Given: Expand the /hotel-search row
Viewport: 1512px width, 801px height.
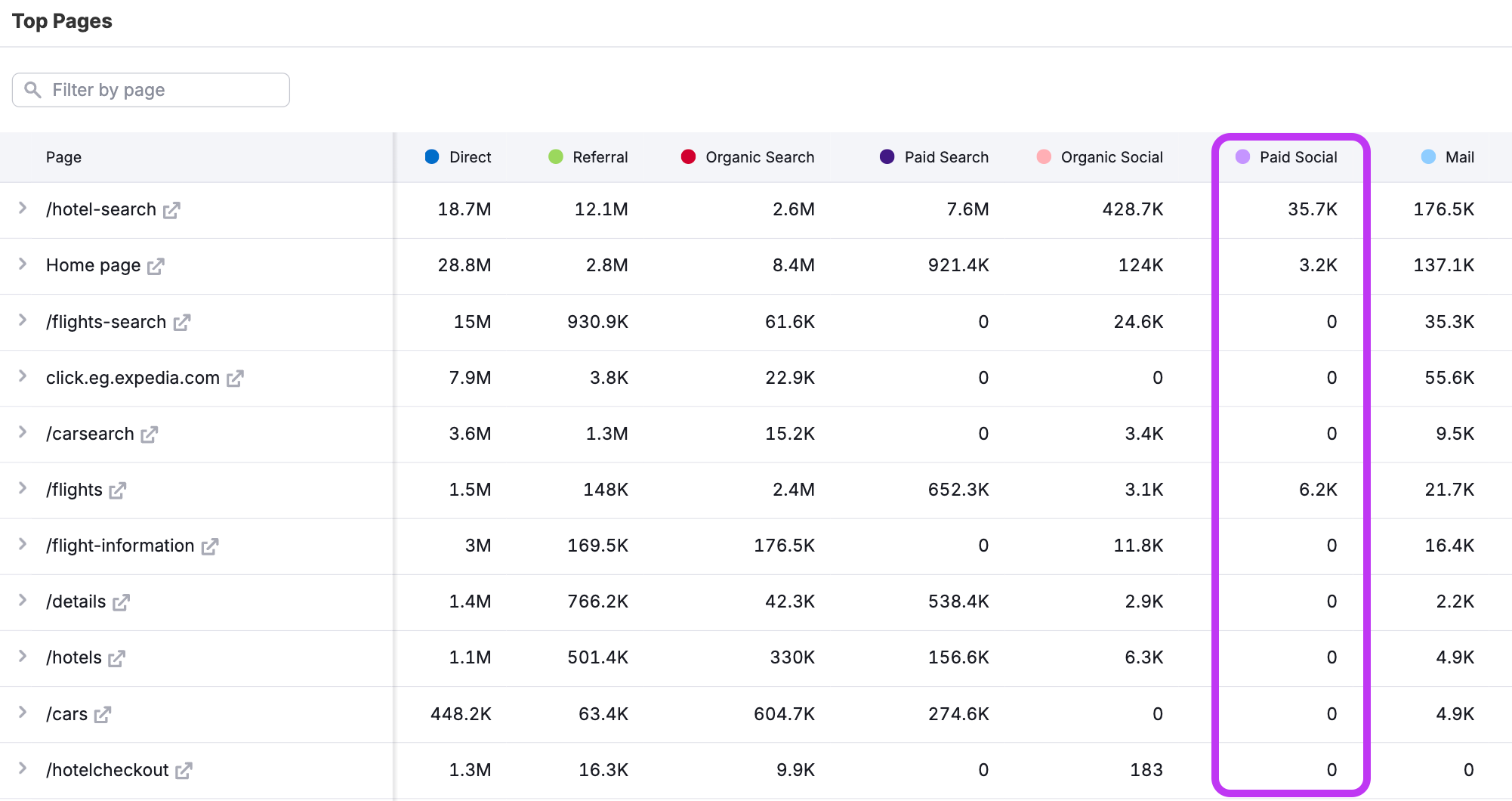Looking at the screenshot, I should 23,209.
